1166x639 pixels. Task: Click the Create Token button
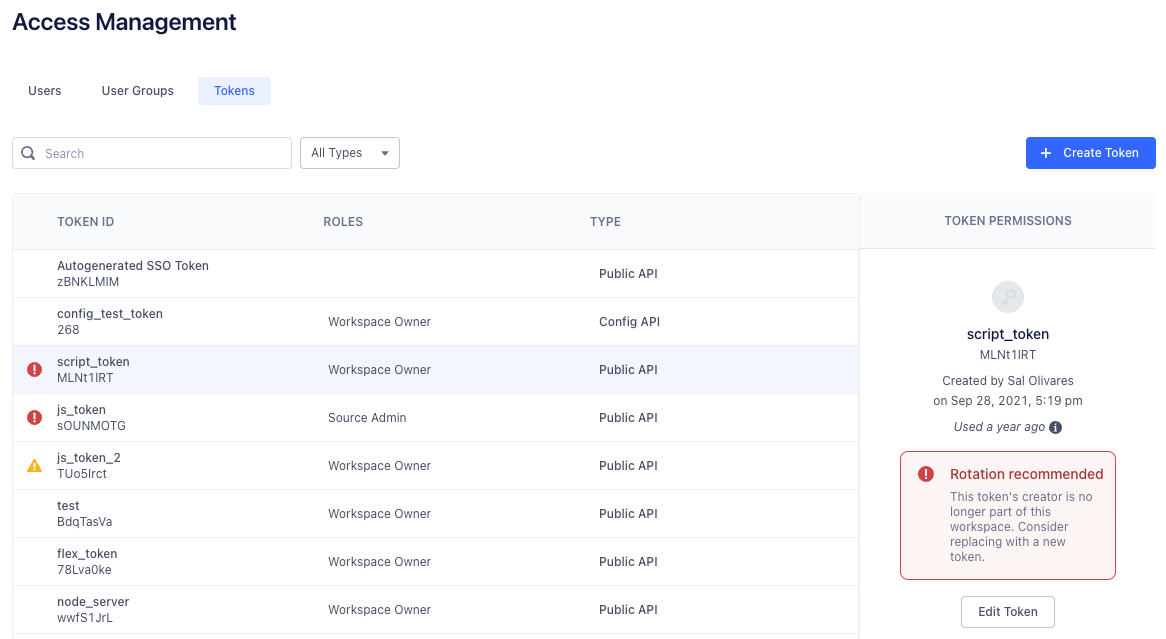pyautogui.click(x=1090, y=152)
